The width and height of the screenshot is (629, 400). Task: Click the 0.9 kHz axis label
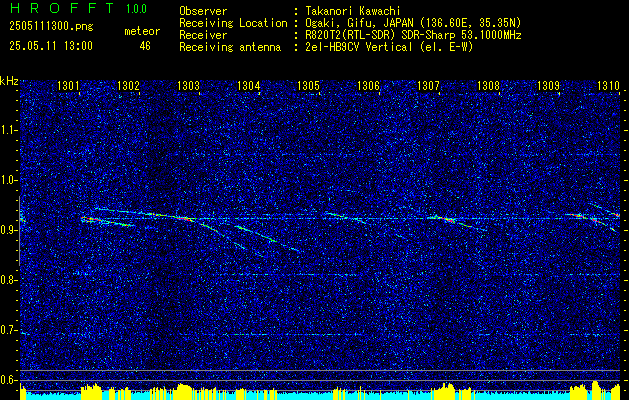(8, 230)
